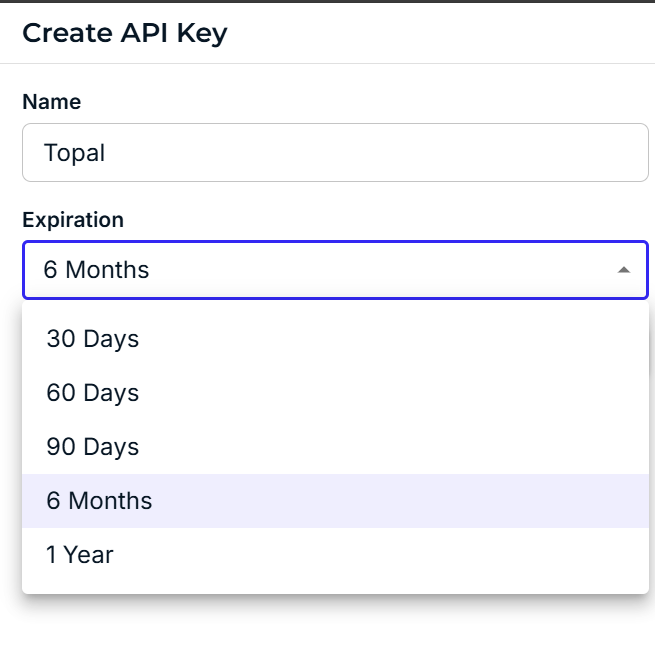Screen dimensions: 655x670
Task: Set key expiration to one year
Action: pos(80,555)
